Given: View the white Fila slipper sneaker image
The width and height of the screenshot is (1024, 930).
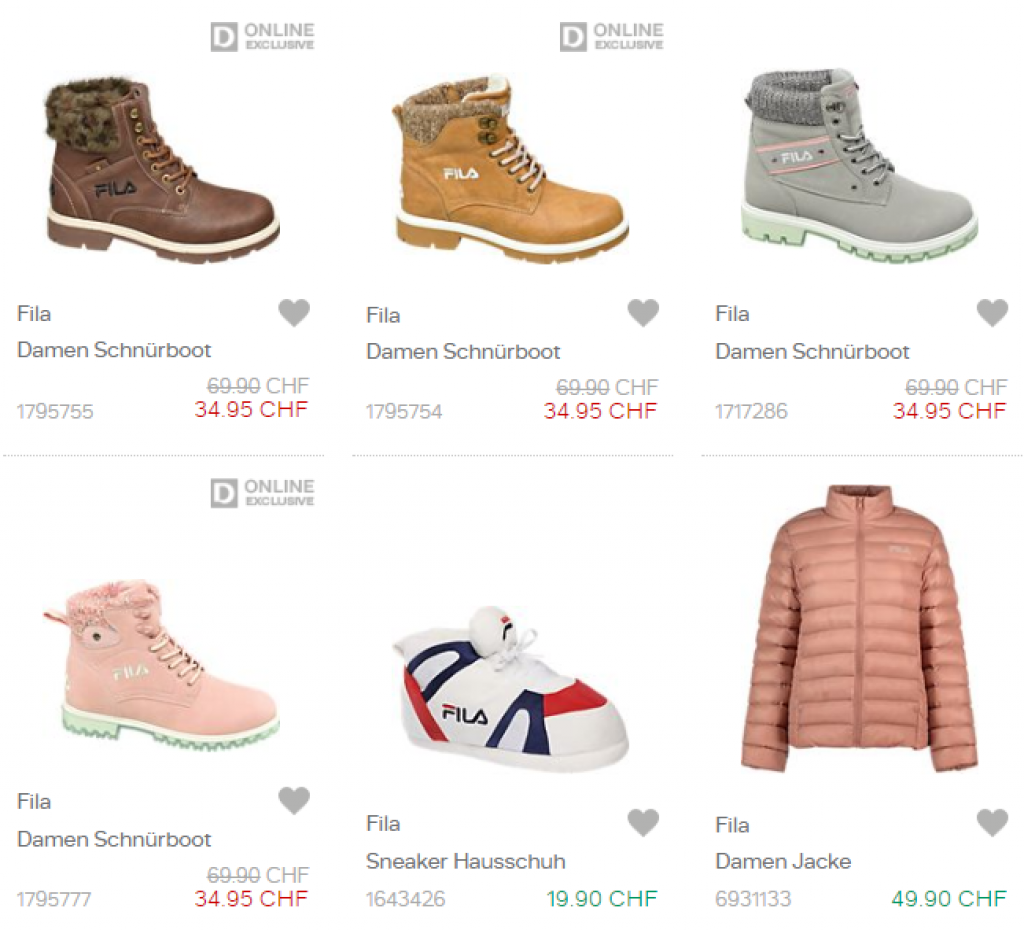Looking at the screenshot, I should click(x=510, y=690).
